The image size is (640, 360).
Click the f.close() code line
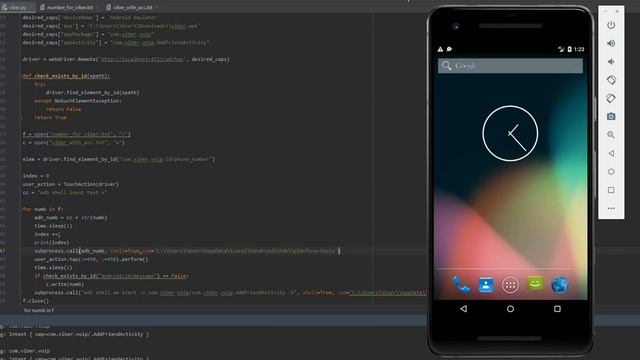click(36, 301)
